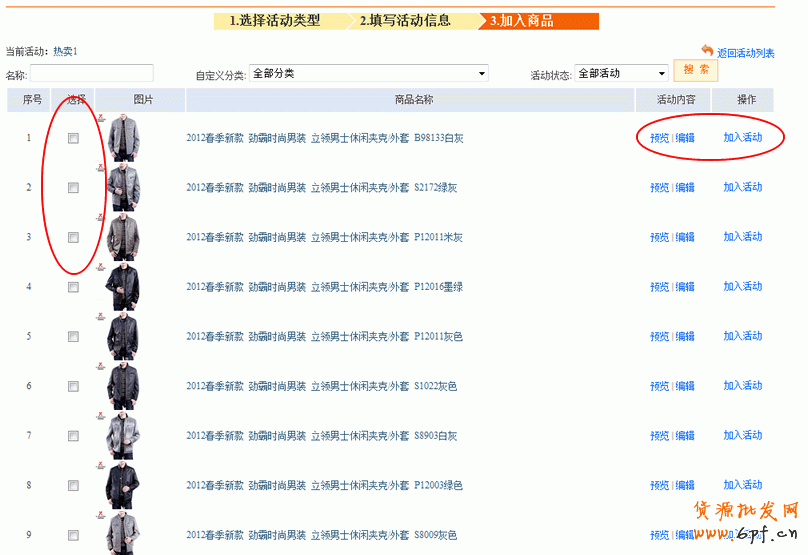Screen dimensions: 808x555
Task: Edit the S8903白灰 jacket
Action: point(685,436)
